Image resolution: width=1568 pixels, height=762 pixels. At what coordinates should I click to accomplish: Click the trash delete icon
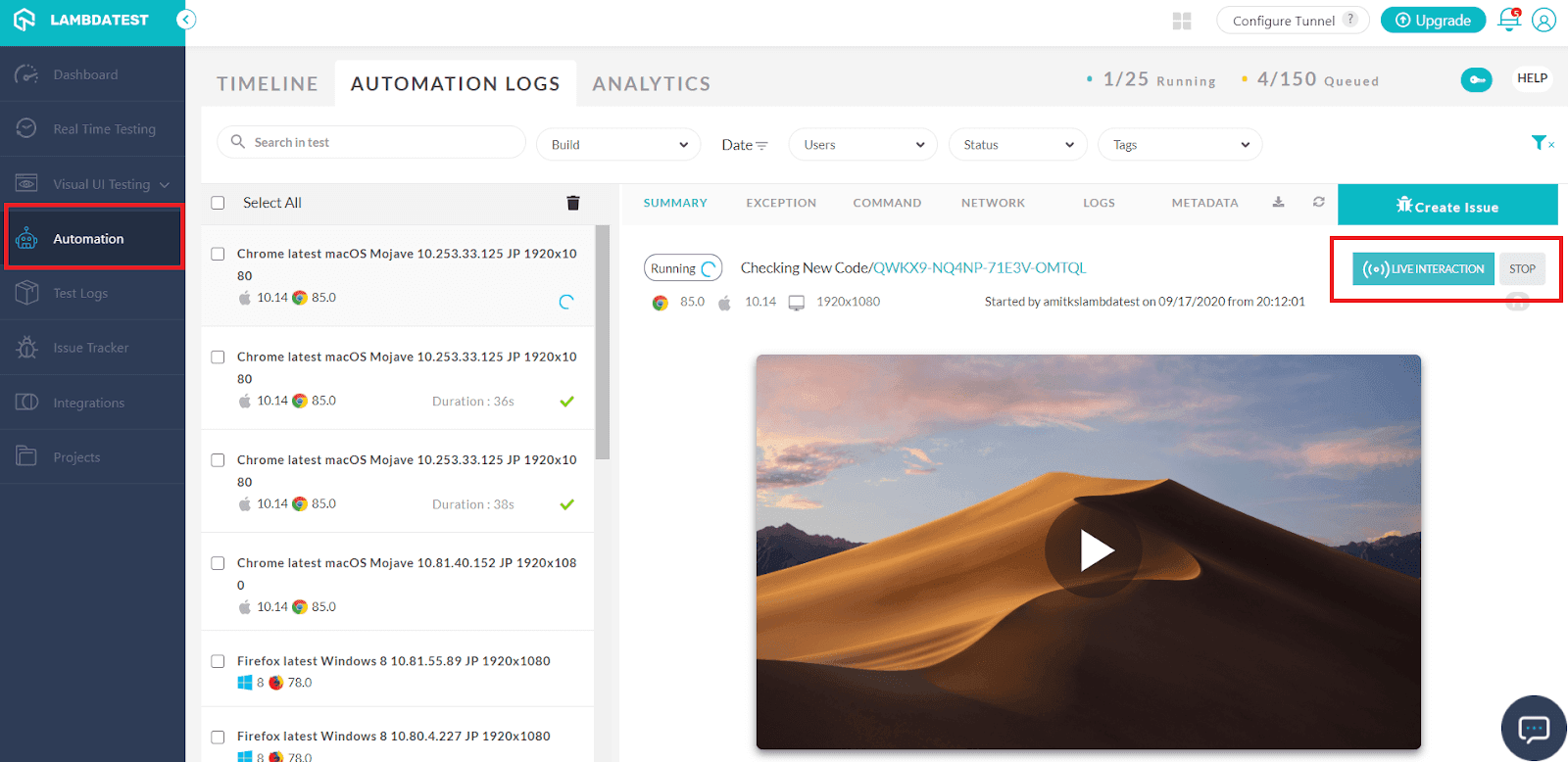click(x=573, y=203)
